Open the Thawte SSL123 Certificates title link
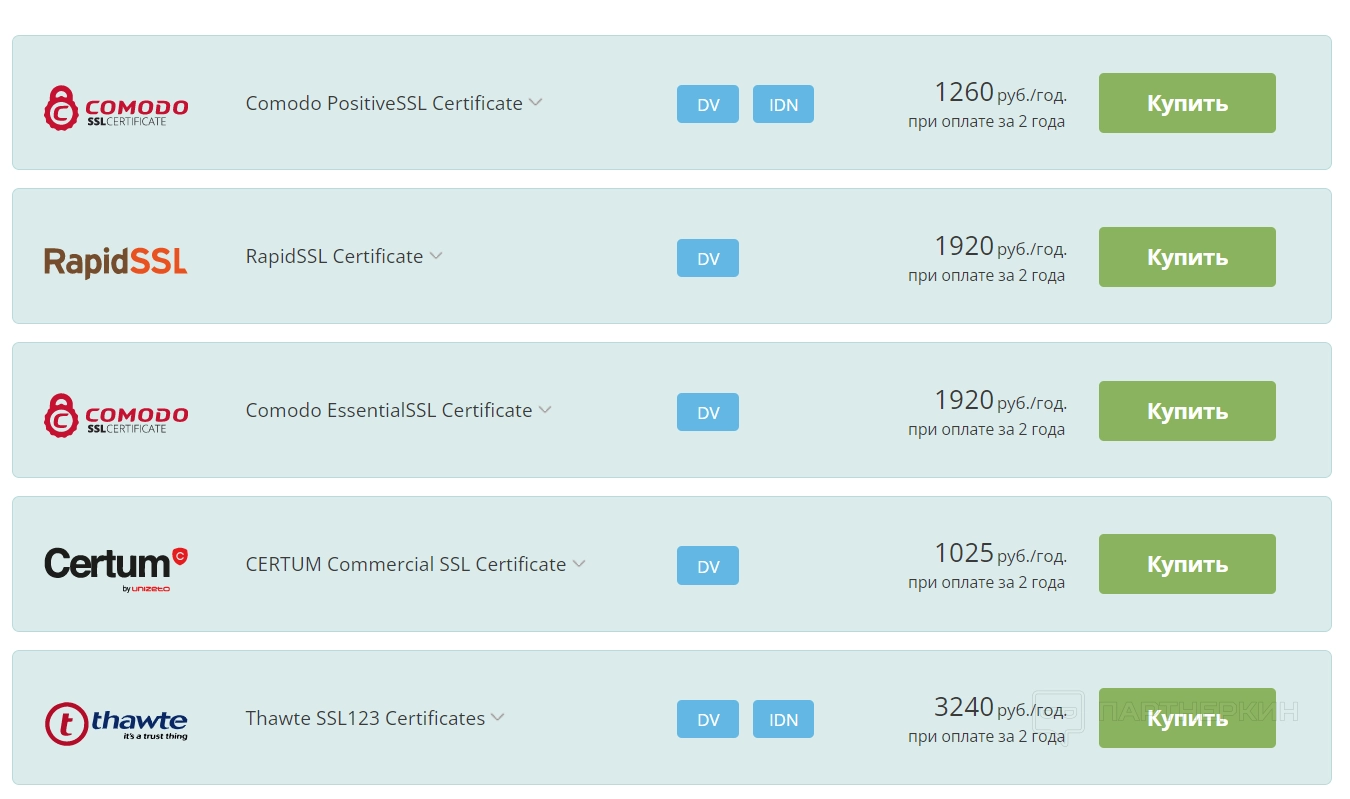1350x799 pixels. pyautogui.click(x=365, y=718)
